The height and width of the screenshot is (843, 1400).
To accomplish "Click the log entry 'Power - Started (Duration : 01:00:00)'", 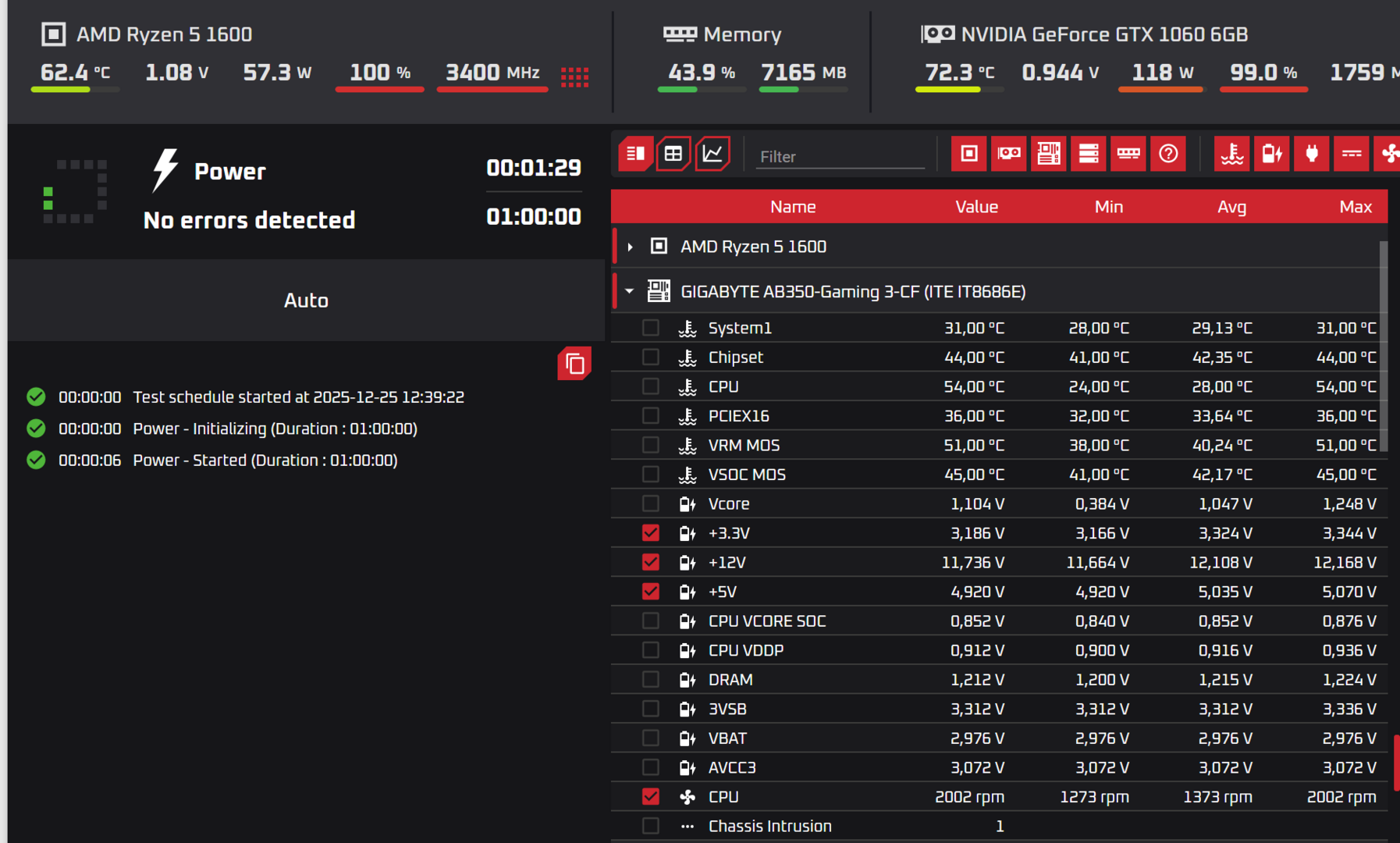I will click(265, 461).
